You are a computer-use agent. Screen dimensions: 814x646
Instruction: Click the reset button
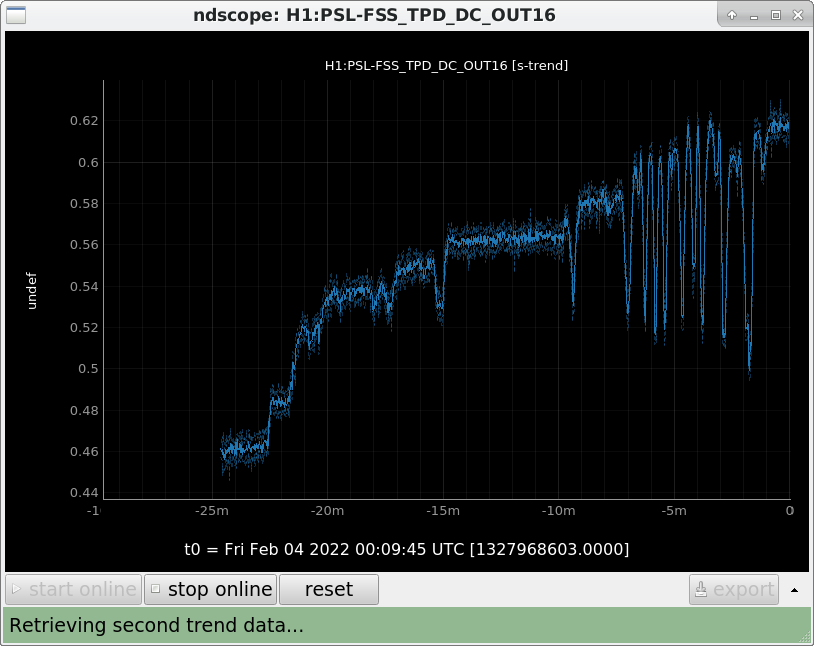pos(329,589)
